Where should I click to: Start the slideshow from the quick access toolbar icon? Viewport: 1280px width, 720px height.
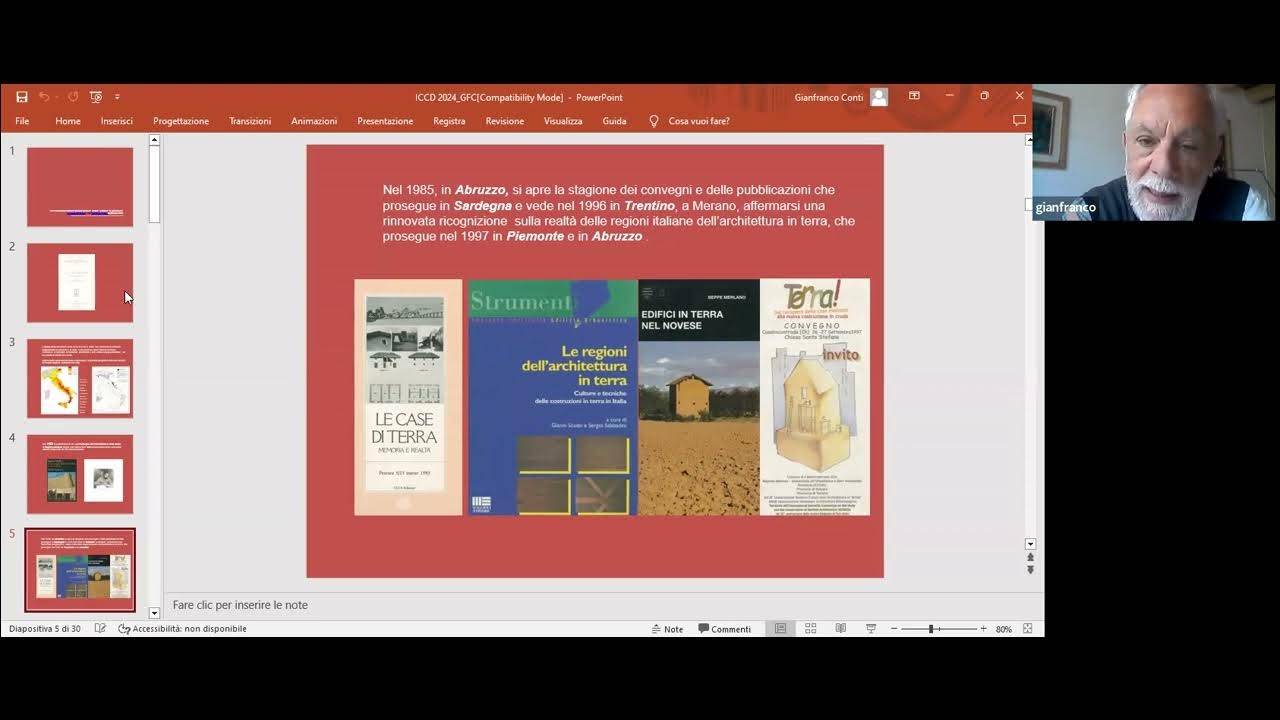pyautogui.click(x=96, y=97)
